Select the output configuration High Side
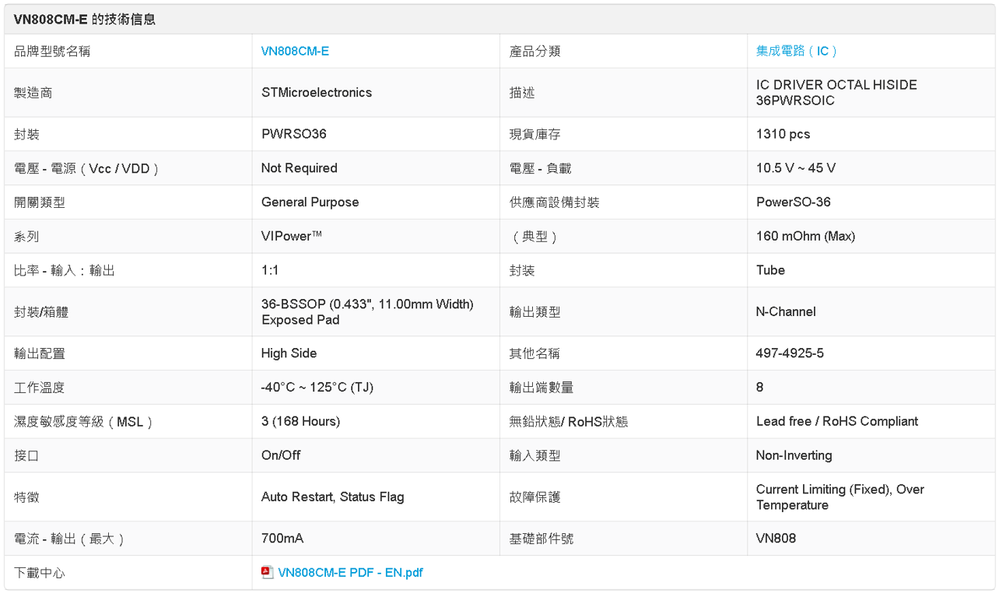This screenshot has height=594, width=999. (289, 353)
